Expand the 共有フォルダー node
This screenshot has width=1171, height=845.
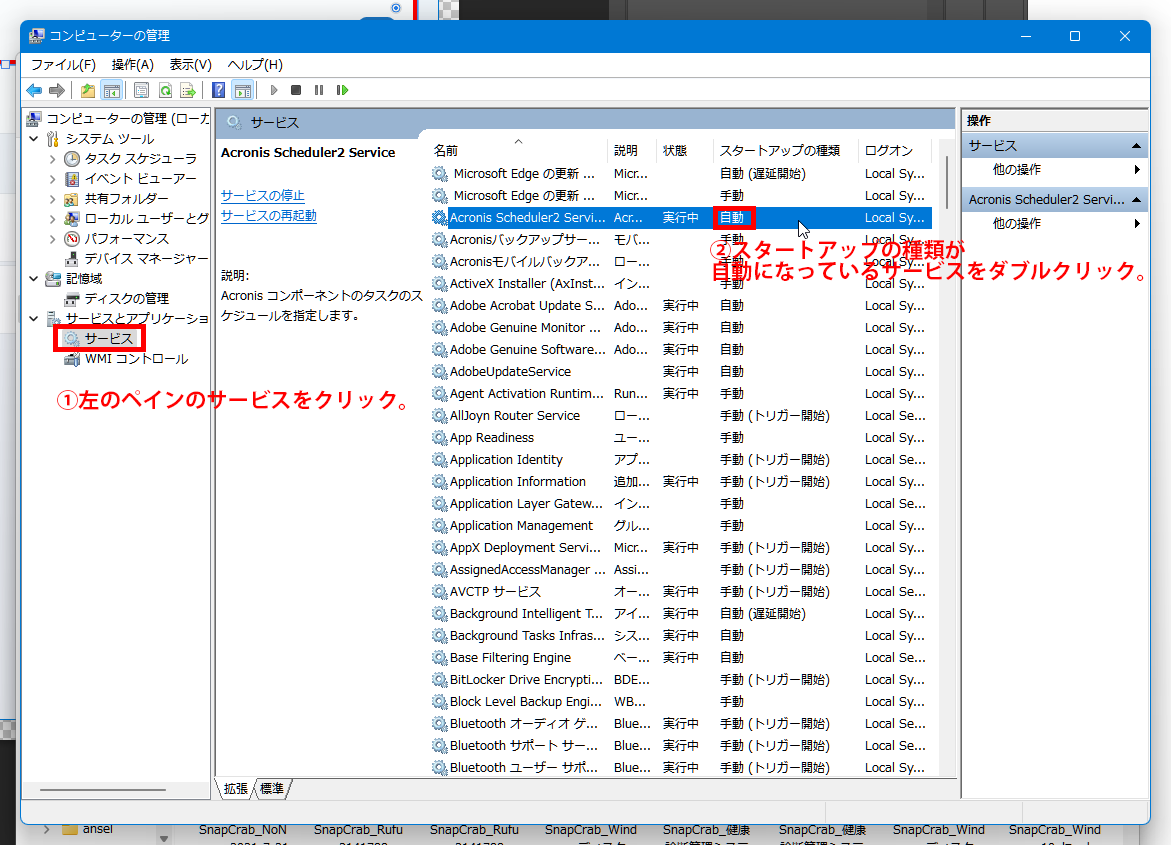click(52, 199)
